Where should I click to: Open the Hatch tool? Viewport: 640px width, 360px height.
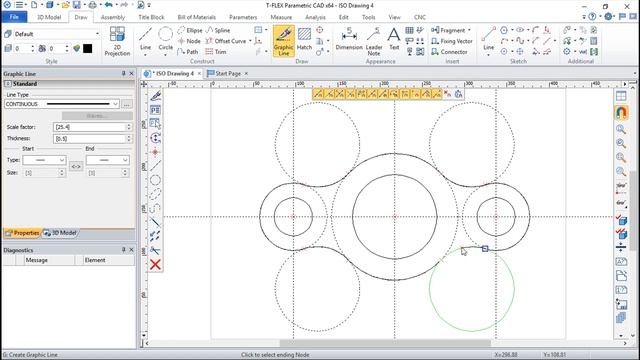tap(304, 39)
